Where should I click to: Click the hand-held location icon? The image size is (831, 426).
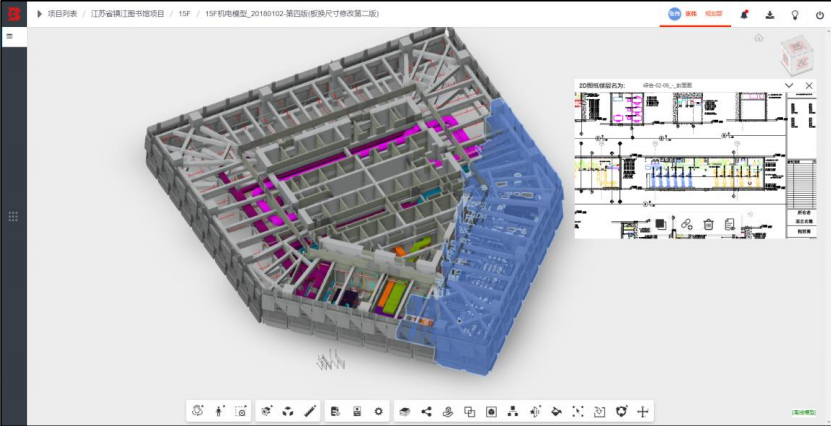click(448, 411)
